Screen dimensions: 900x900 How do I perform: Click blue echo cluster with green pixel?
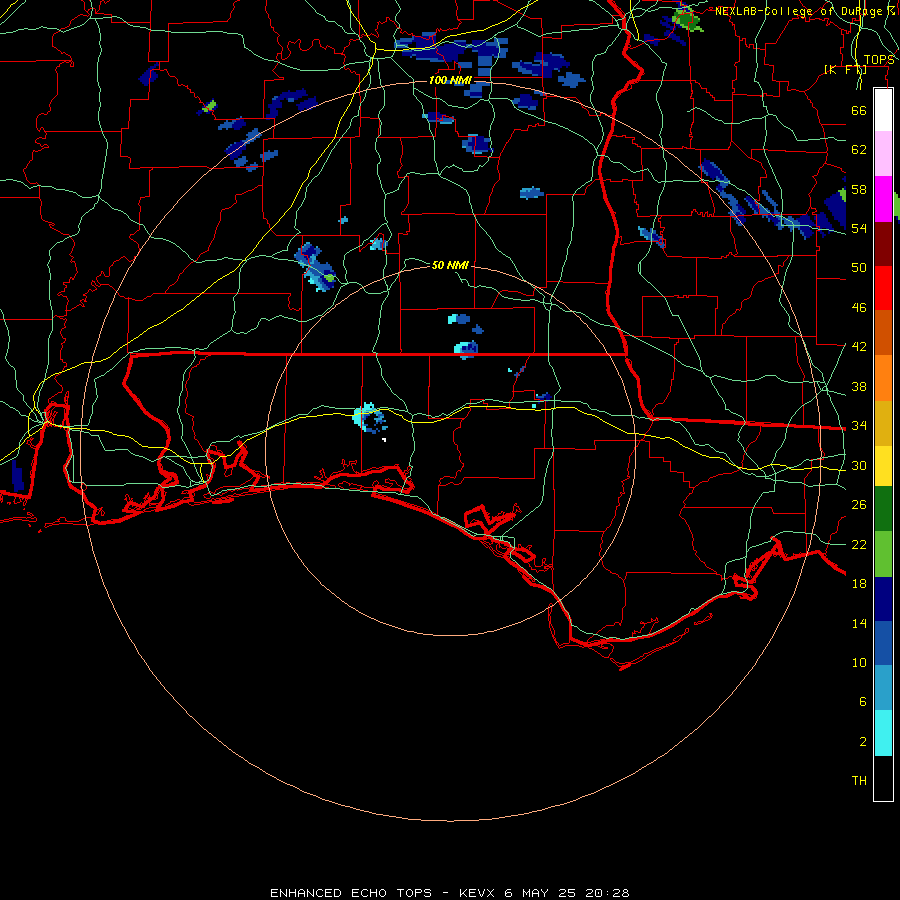click(x=315, y=267)
